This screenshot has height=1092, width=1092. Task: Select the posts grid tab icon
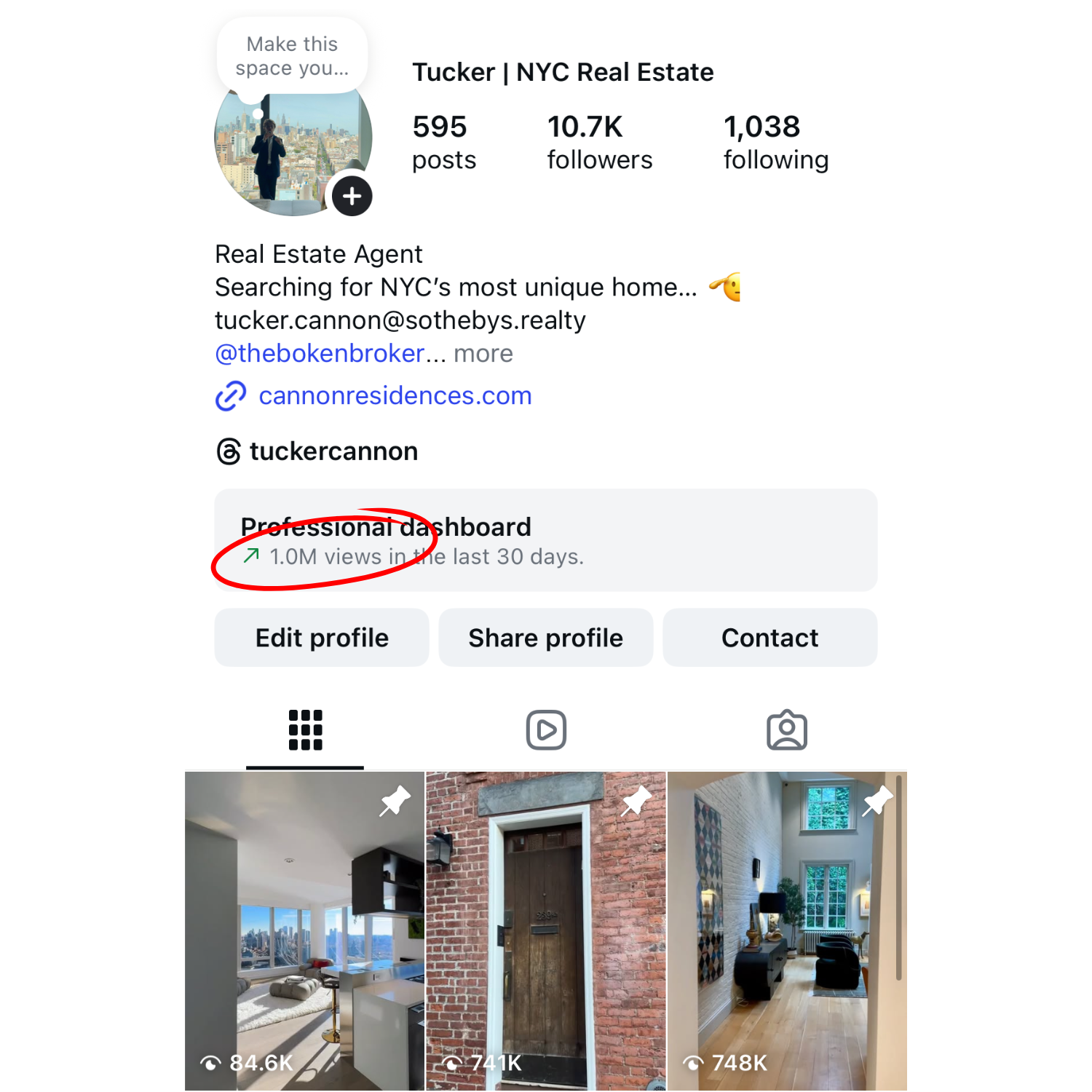[x=305, y=729]
